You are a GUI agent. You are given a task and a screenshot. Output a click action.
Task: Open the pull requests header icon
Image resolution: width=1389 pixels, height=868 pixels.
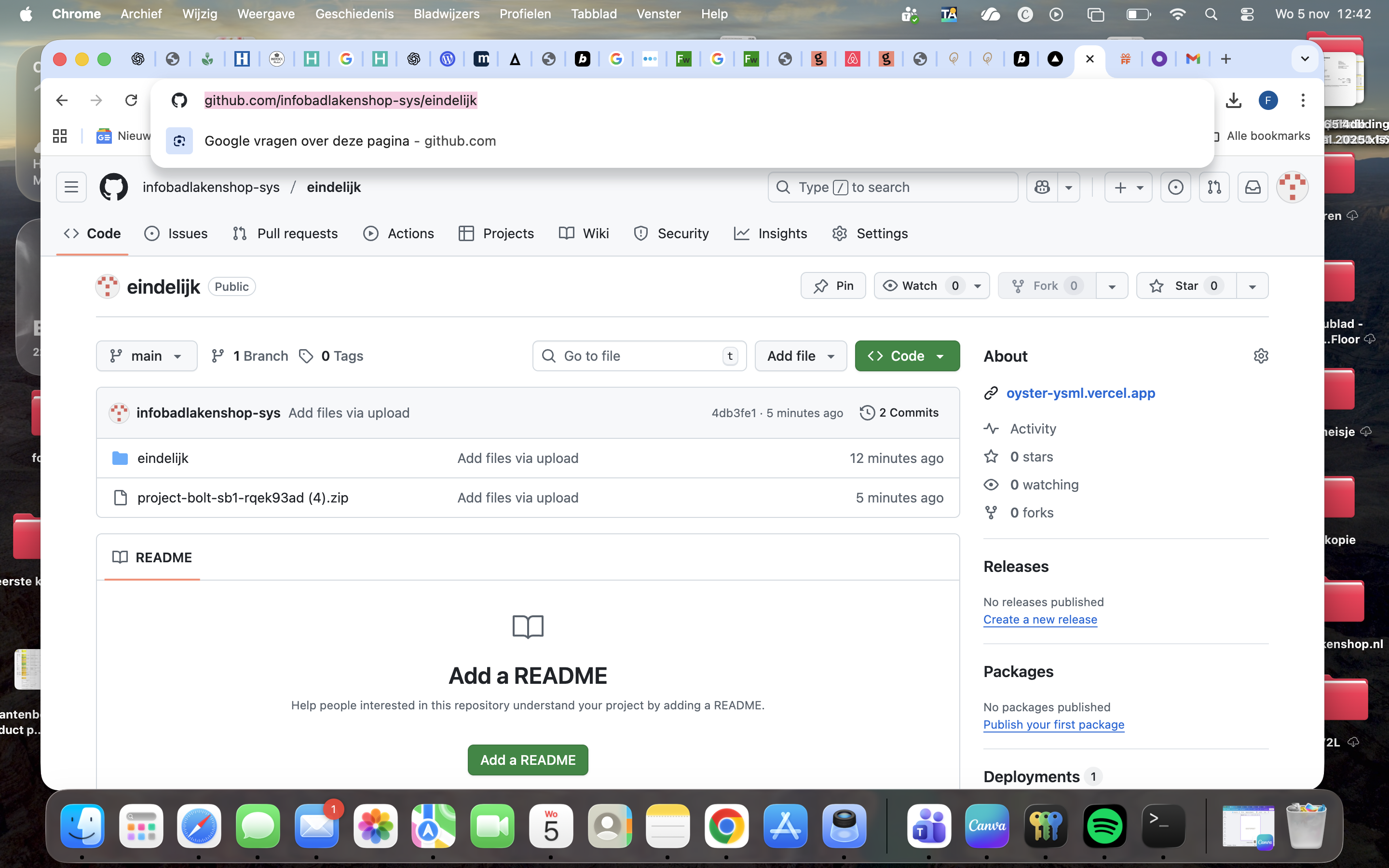1214,187
